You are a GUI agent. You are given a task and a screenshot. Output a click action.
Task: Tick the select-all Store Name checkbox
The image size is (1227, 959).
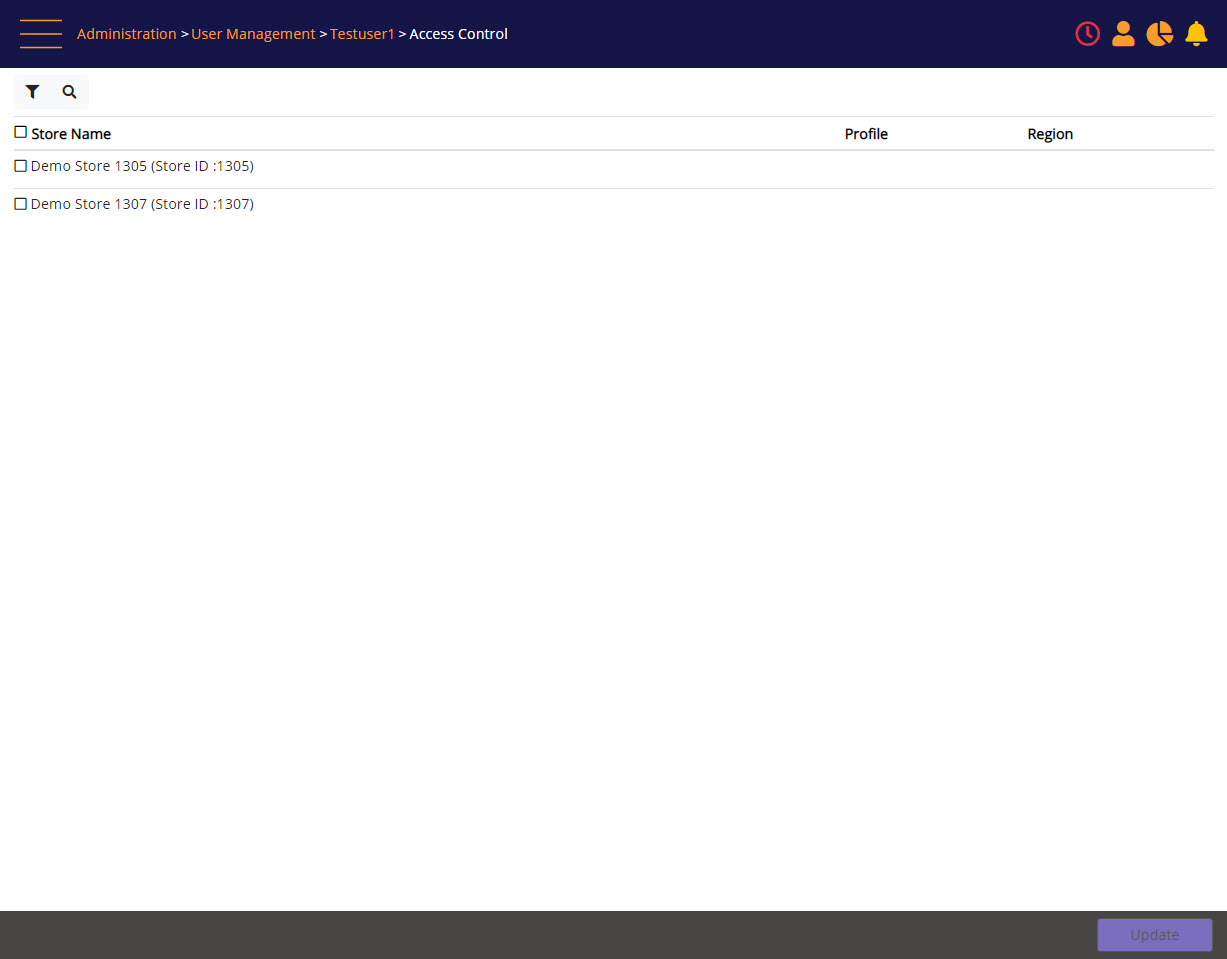tap(21, 132)
